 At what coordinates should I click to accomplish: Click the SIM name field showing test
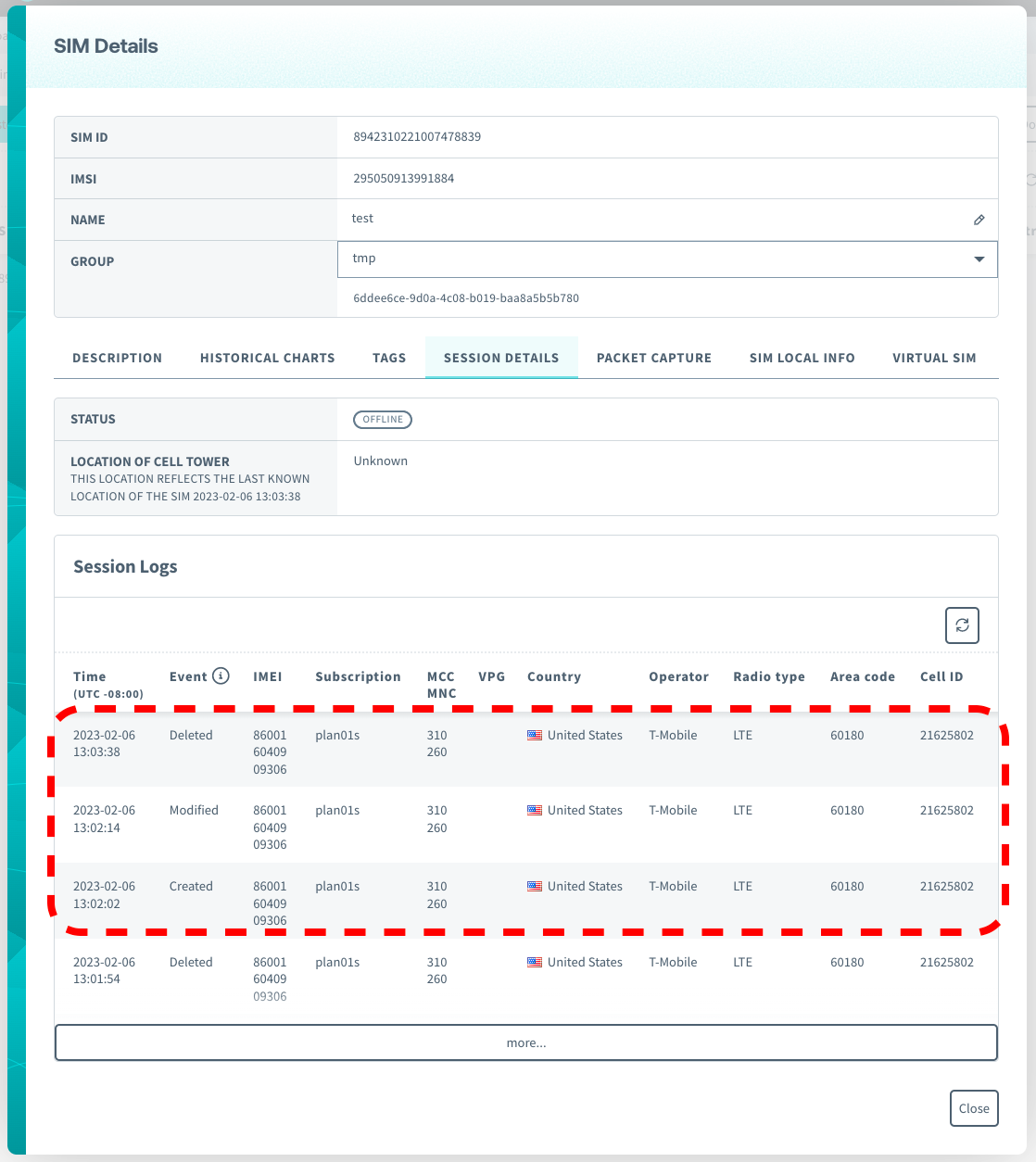click(x=363, y=219)
